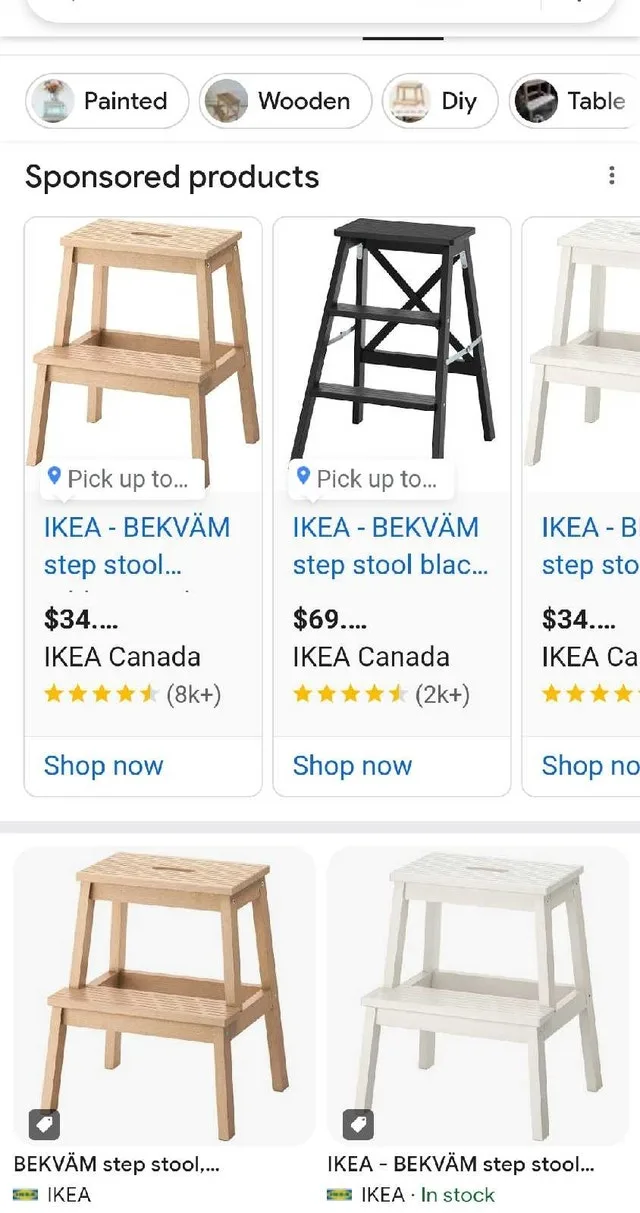
Task: Tap the Diy chip's thumbnail image
Action: click(409, 101)
